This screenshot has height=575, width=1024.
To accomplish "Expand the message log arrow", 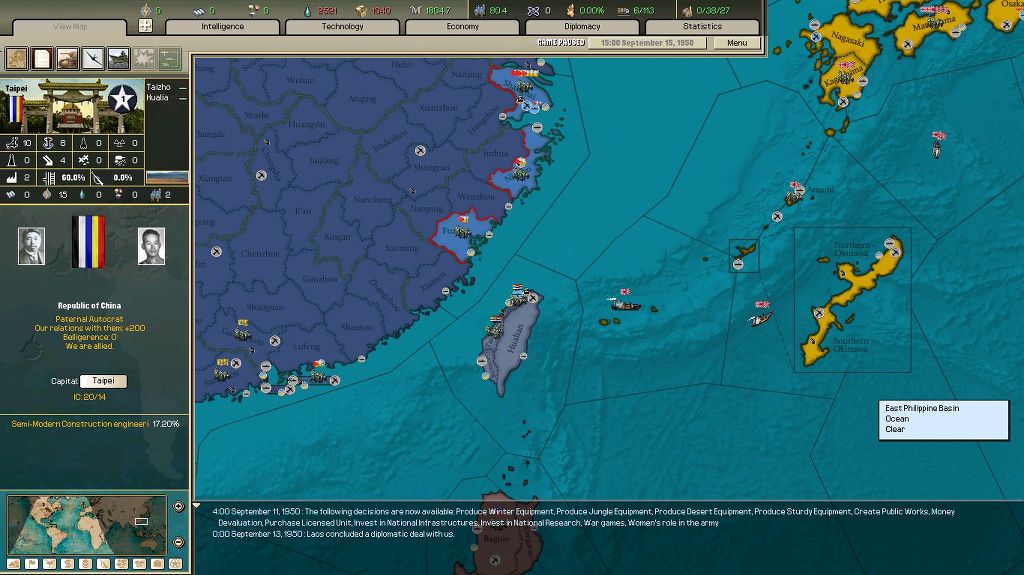I will (x=196, y=505).
